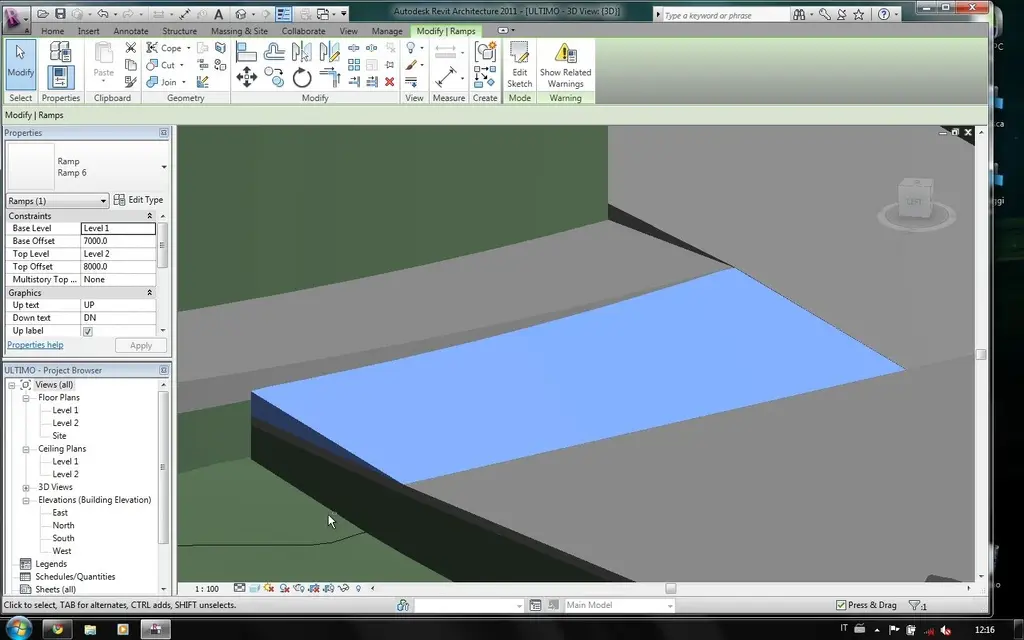Screen dimensions: 1024x640
Task: Click Show Related Warnings button
Action: pos(565,65)
